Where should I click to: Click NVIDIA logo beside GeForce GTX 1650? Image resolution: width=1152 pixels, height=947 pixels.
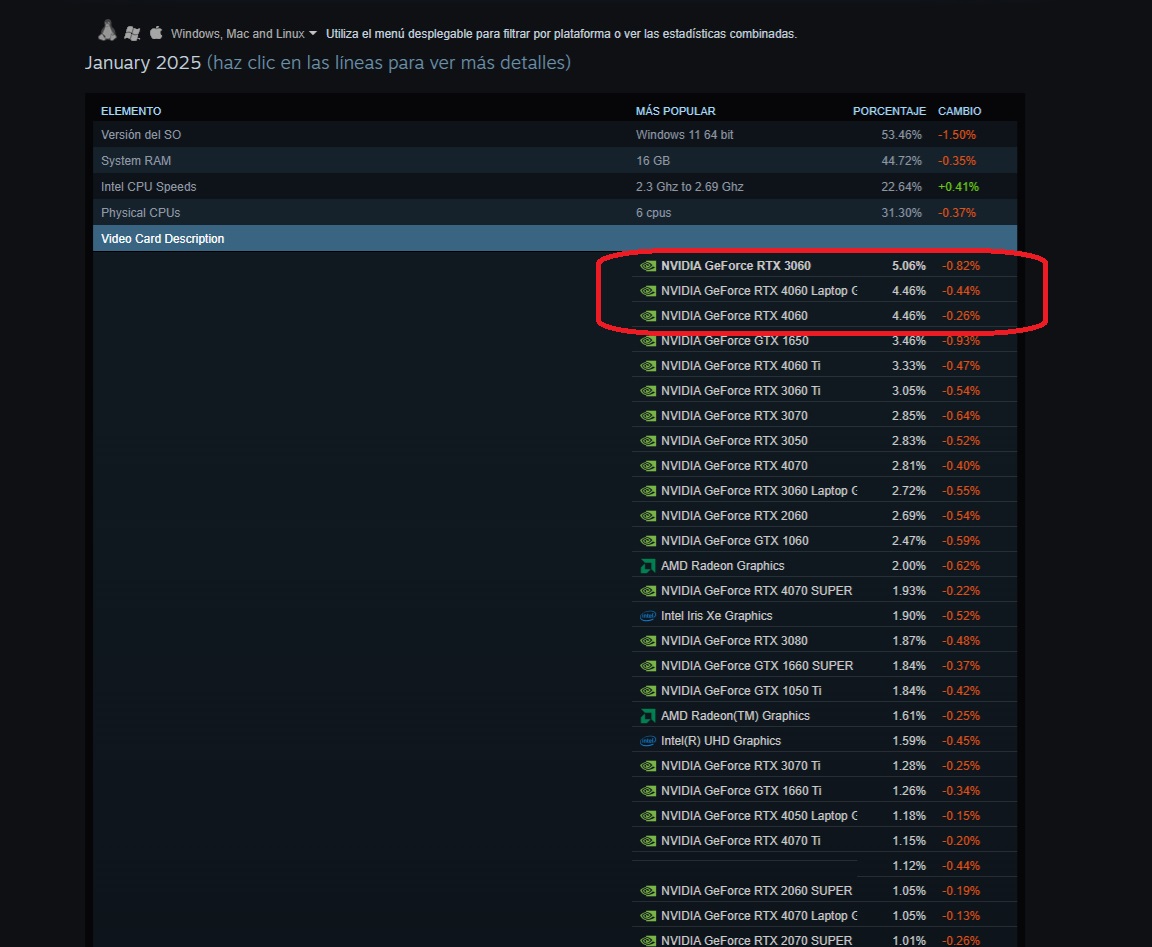(x=648, y=341)
